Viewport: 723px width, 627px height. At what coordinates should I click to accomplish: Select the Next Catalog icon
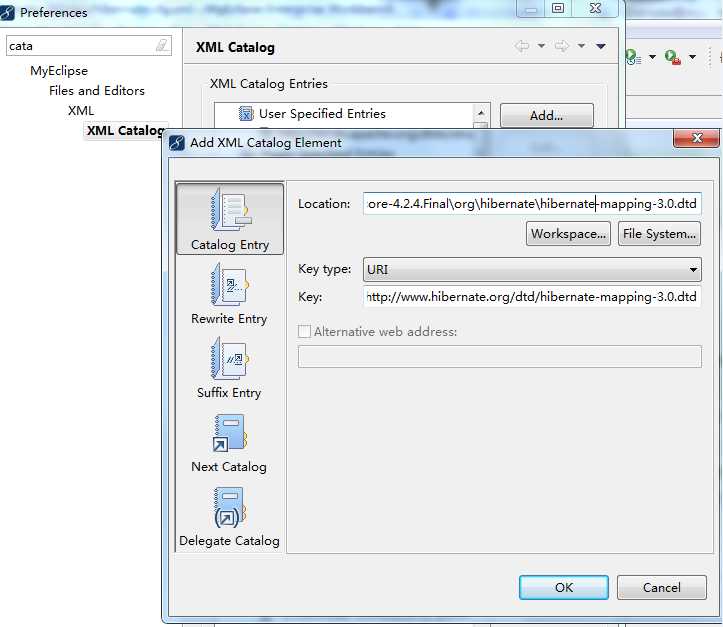click(x=230, y=433)
